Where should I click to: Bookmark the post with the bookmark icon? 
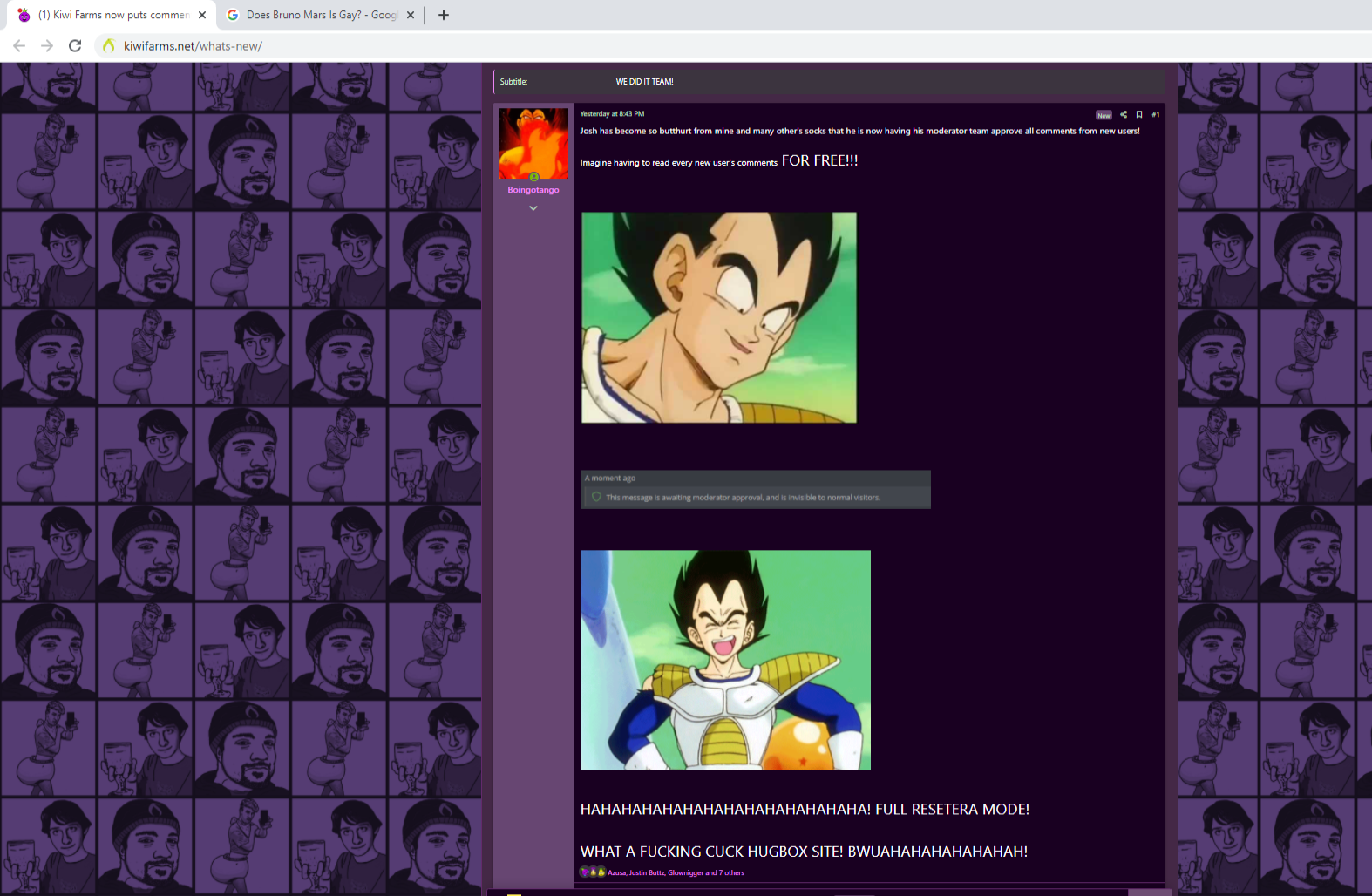tap(1139, 114)
